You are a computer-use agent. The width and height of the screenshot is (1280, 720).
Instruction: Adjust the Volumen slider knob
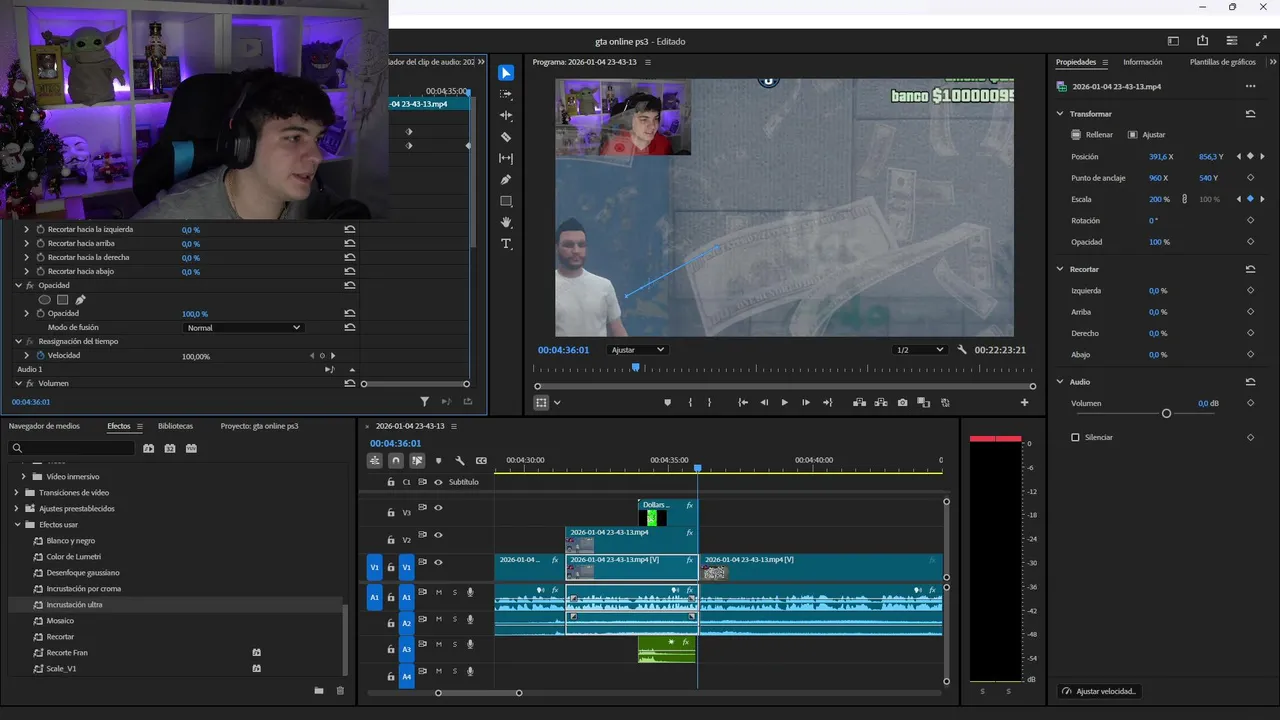(x=1166, y=413)
